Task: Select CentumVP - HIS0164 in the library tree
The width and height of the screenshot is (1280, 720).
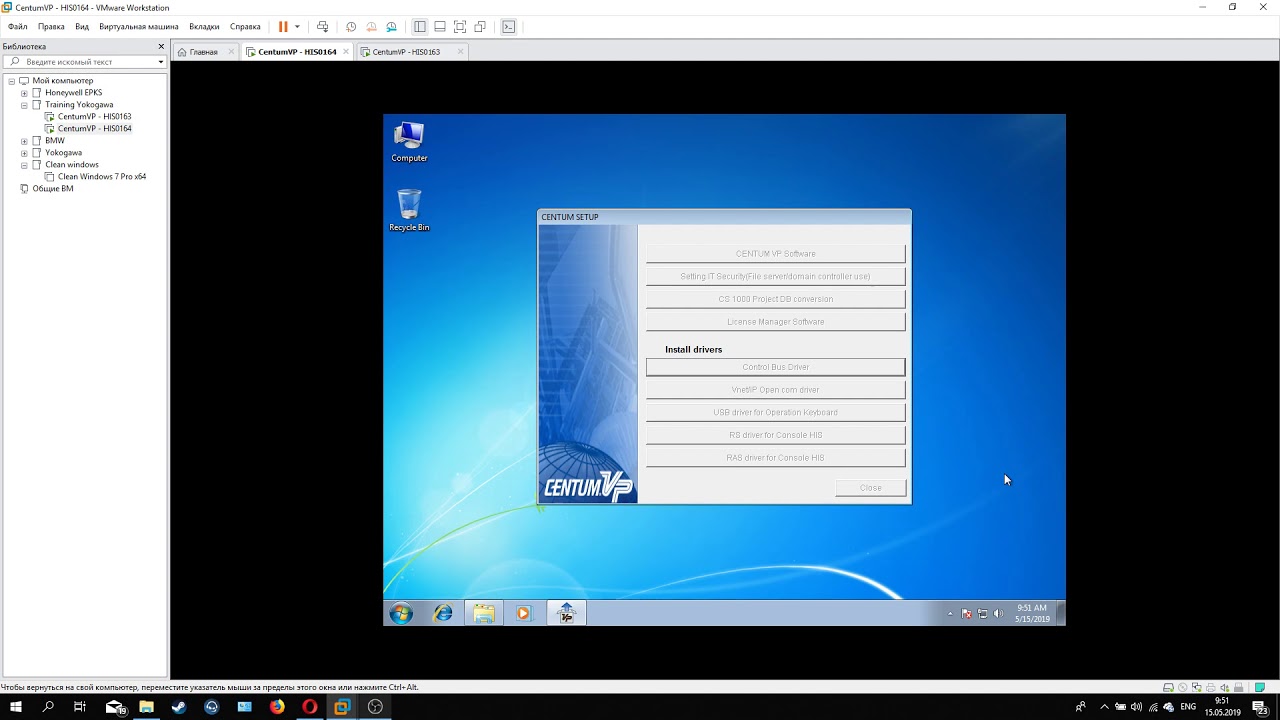Action: 94,129
